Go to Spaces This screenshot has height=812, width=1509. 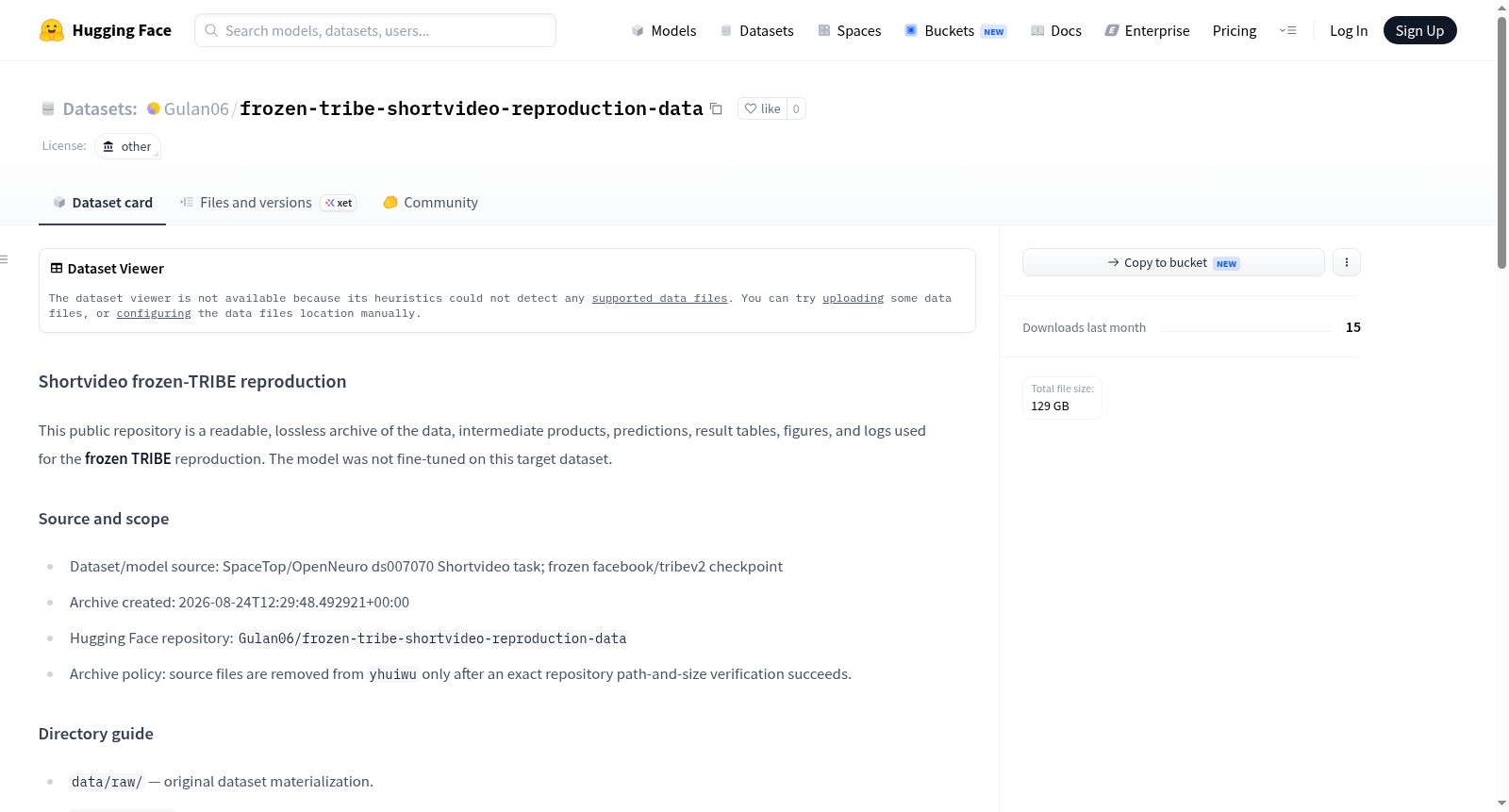coord(849,30)
